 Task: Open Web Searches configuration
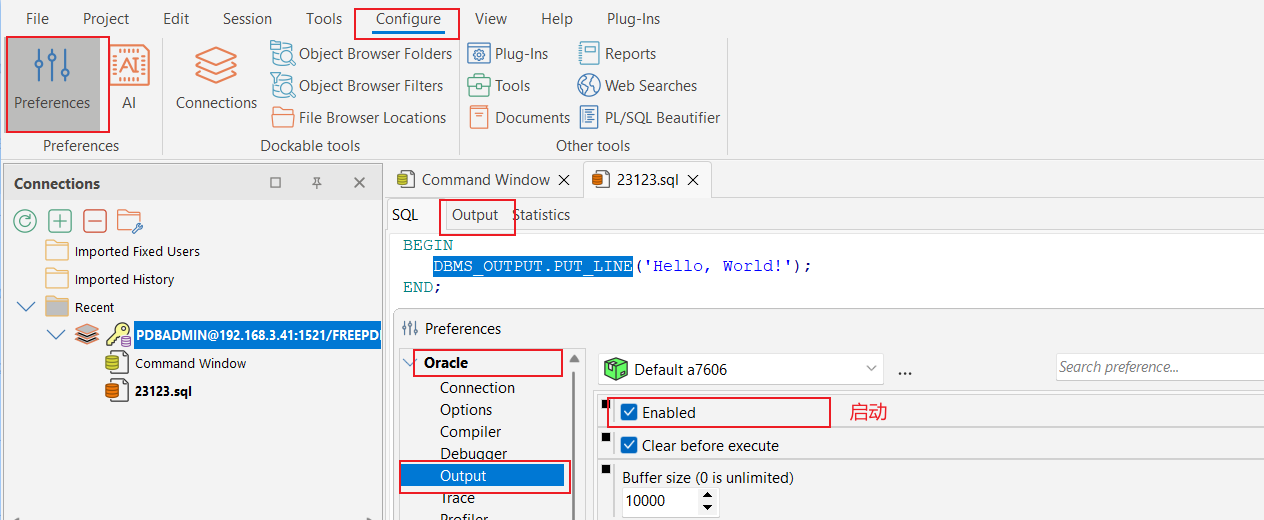637,86
